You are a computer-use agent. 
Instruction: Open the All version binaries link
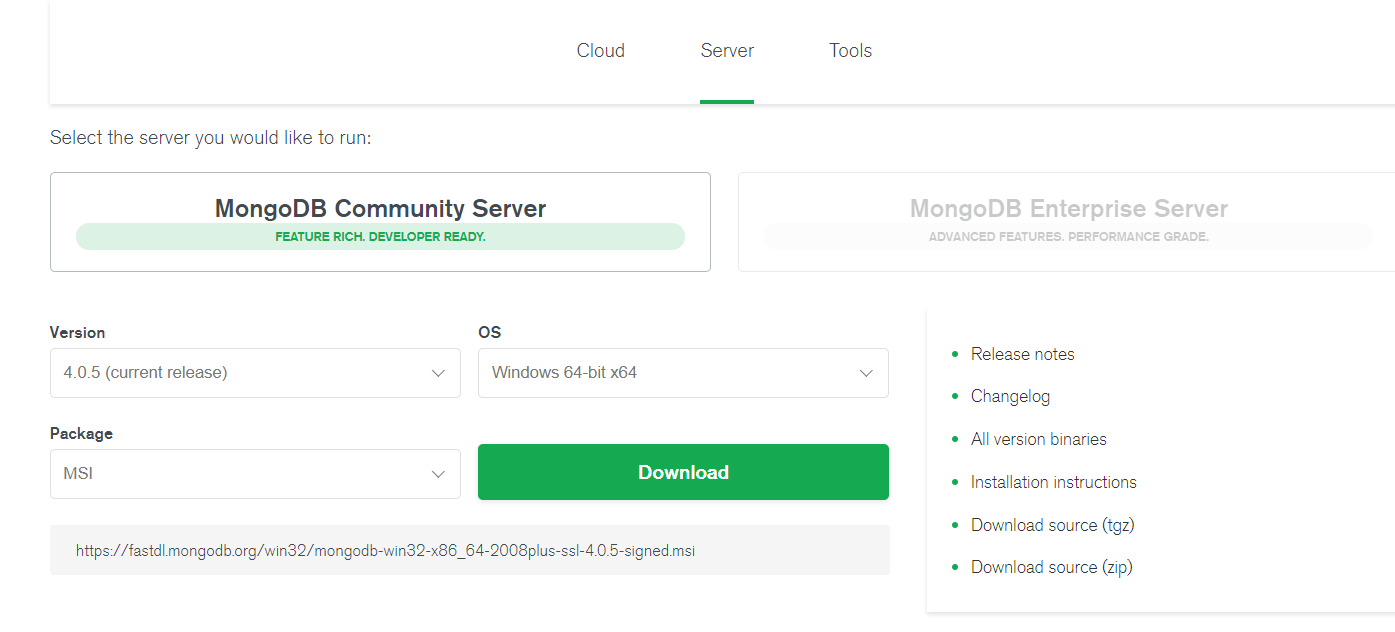(1038, 439)
